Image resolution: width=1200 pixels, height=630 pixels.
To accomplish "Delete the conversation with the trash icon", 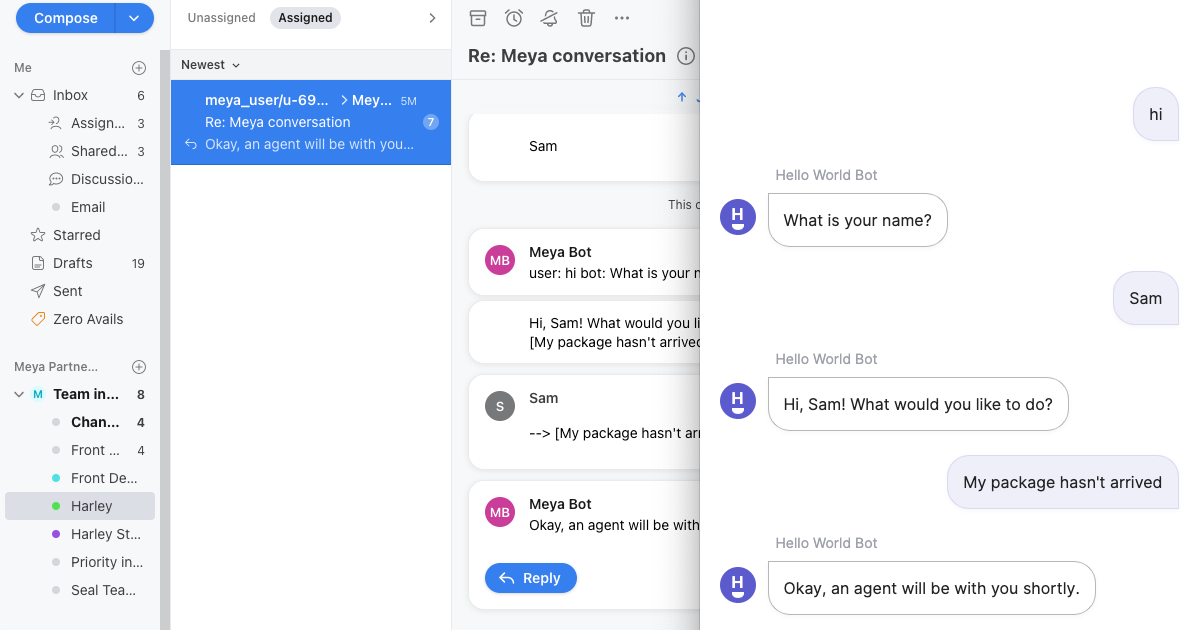I will [x=586, y=18].
